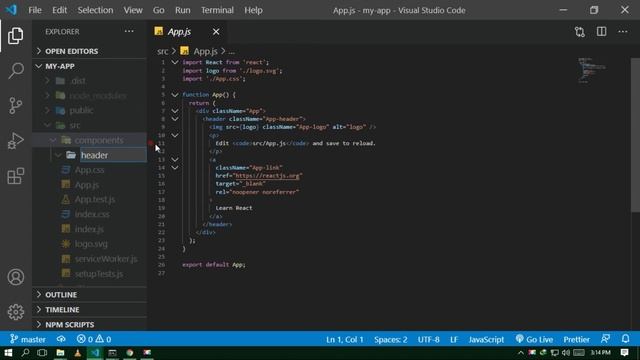
Task: Open the Terminal menu
Action: click(217, 10)
